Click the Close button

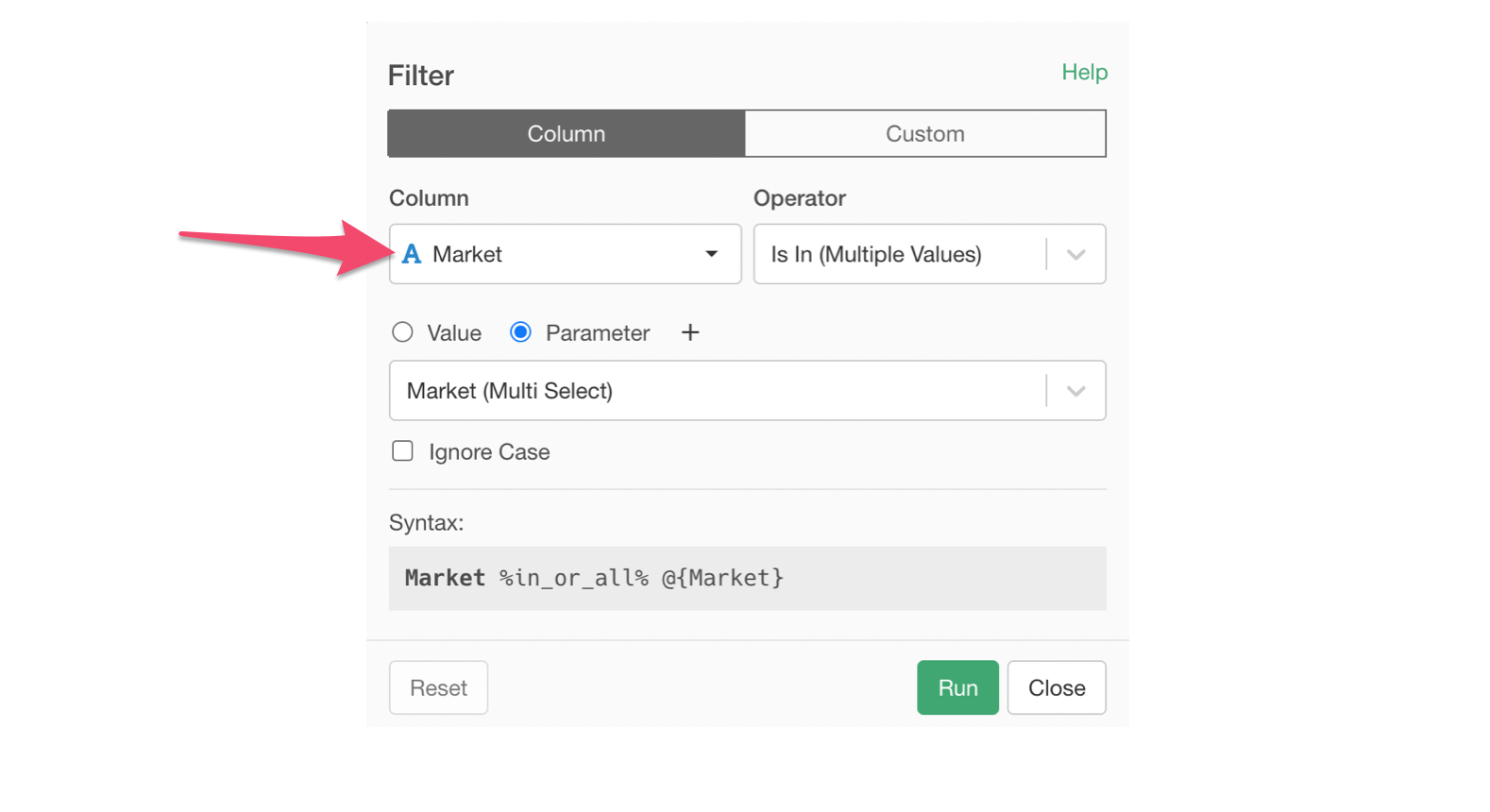point(1057,687)
